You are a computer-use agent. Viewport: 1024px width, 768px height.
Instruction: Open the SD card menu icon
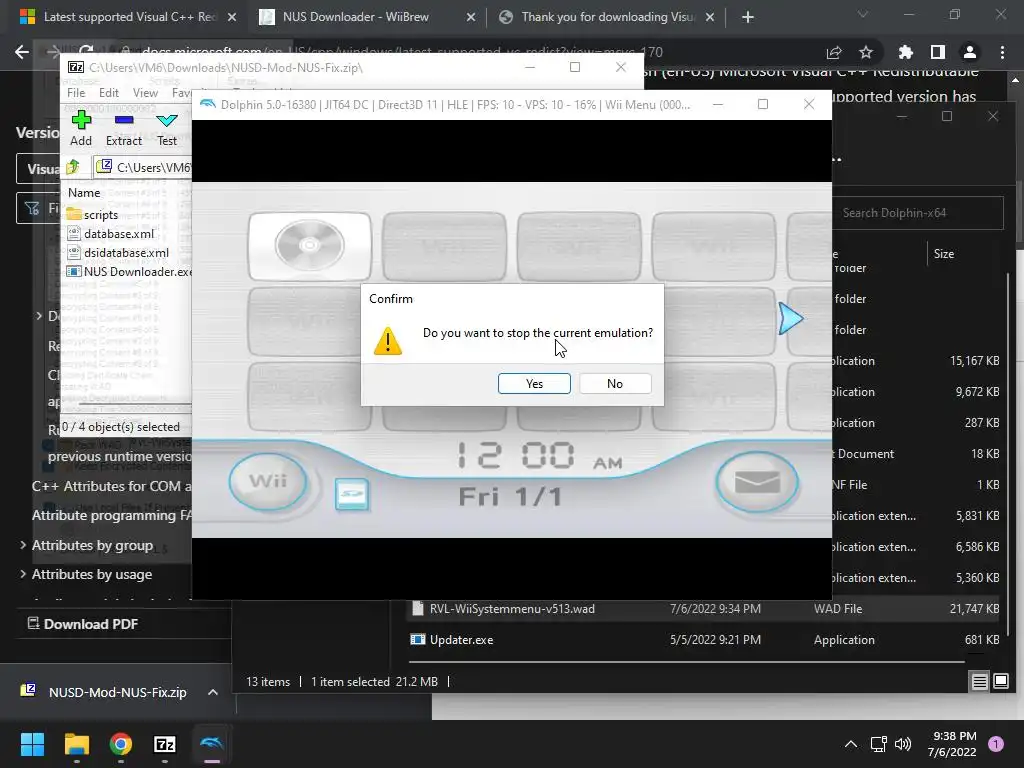[x=351, y=494]
